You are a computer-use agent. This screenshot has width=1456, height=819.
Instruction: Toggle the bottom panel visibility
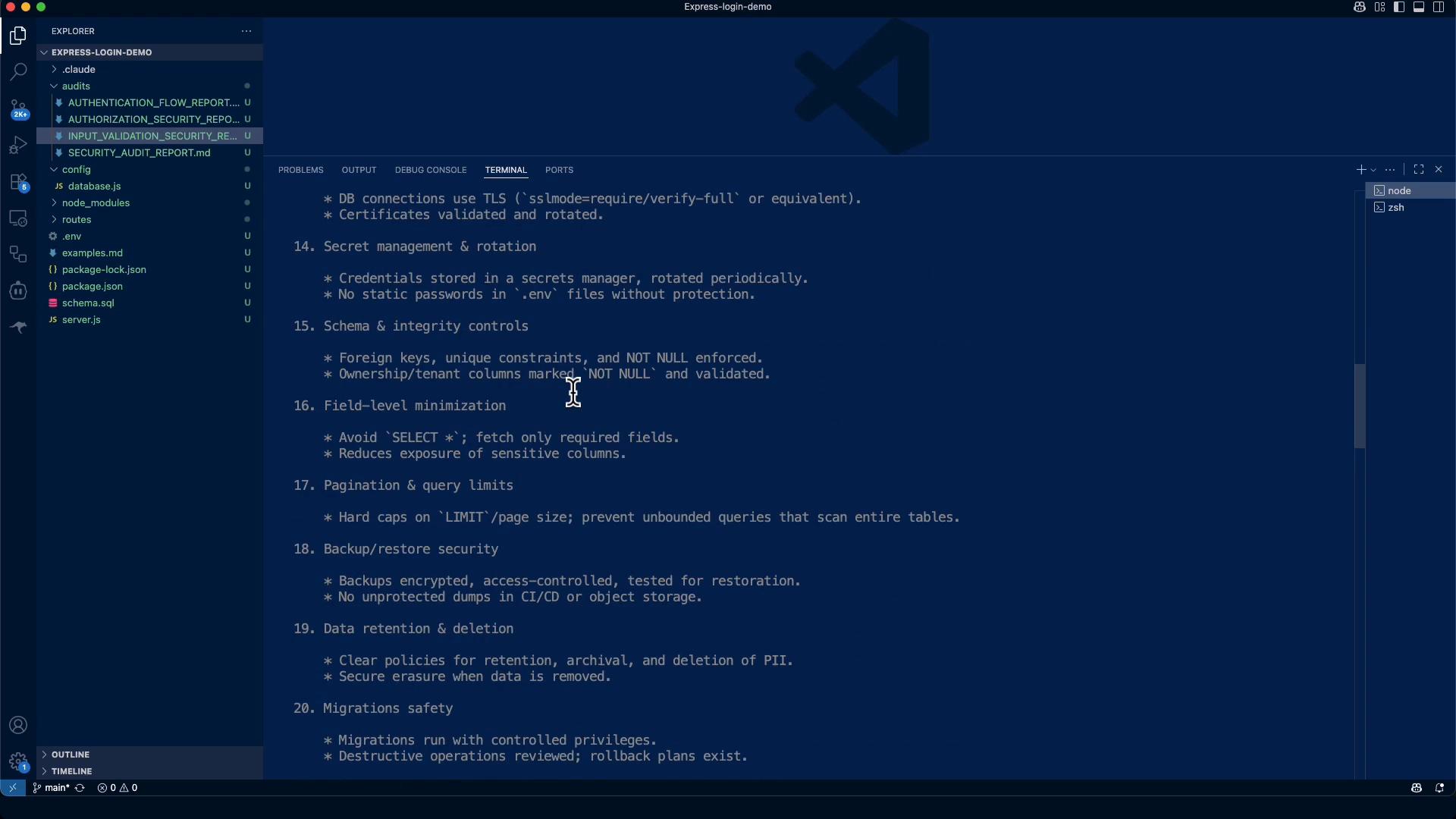click(x=1419, y=7)
